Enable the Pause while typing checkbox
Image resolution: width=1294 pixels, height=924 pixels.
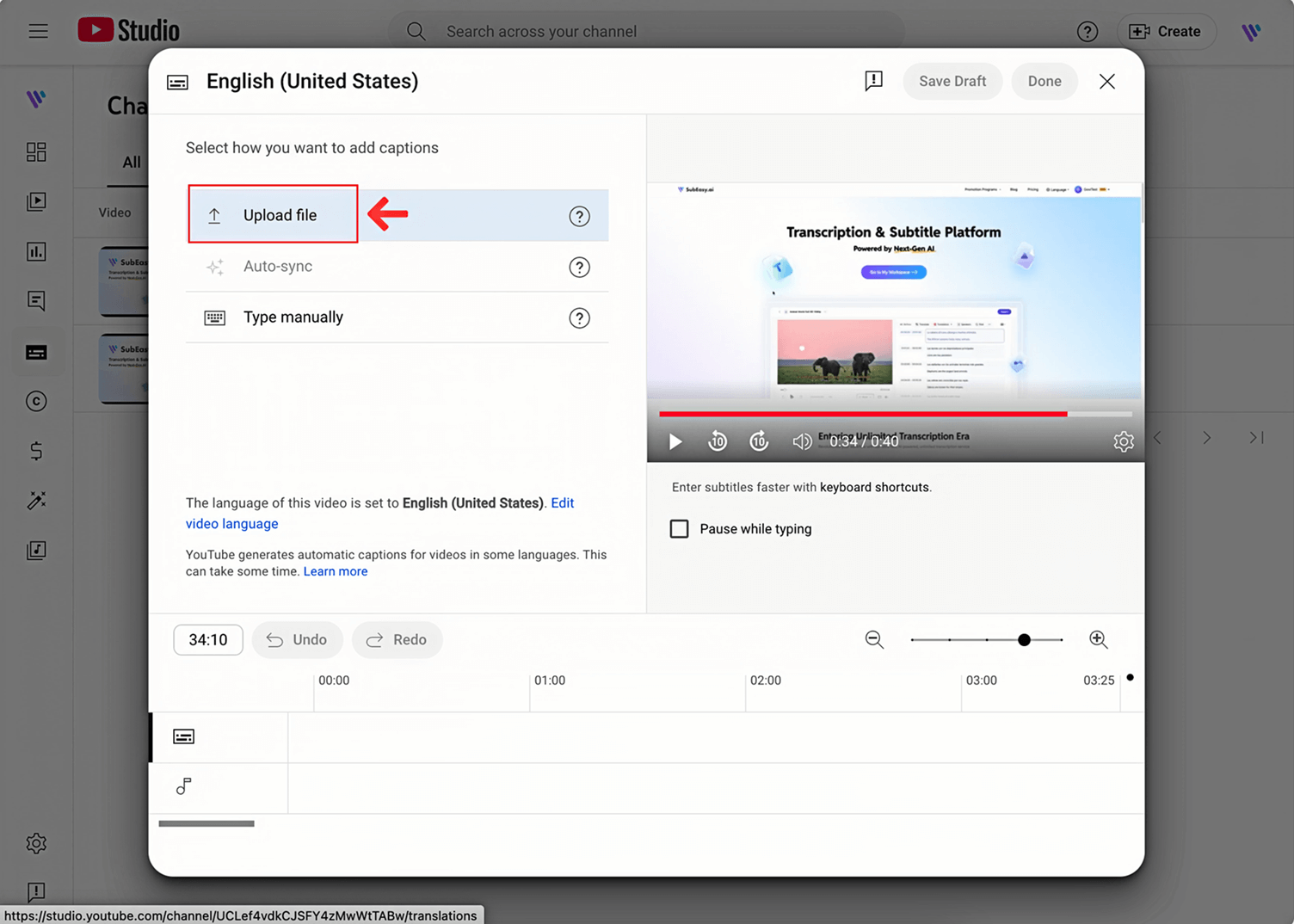(679, 529)
